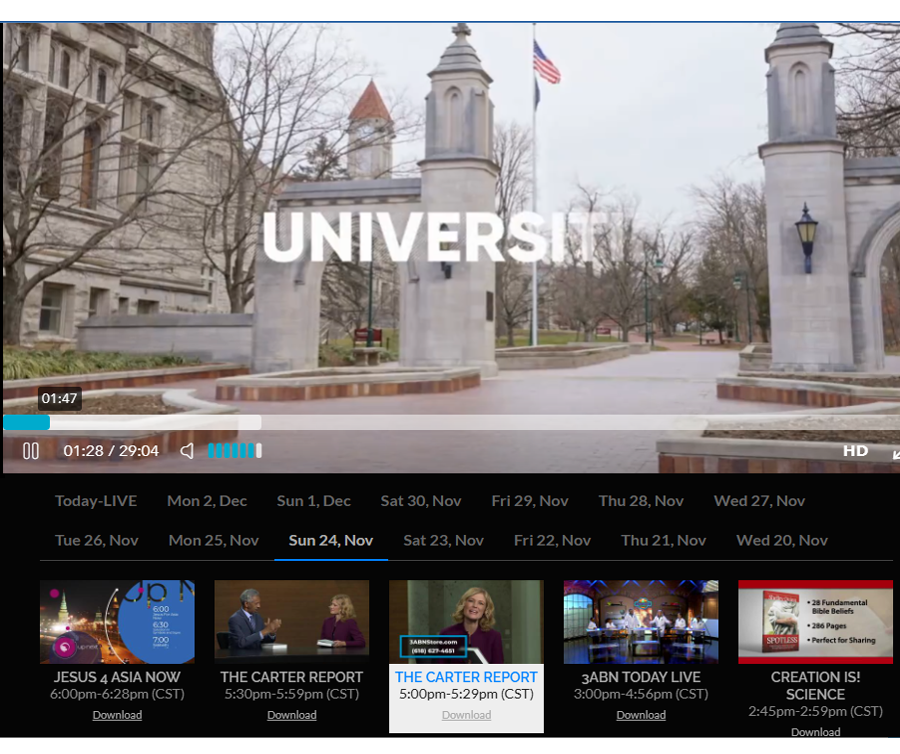900x754 pixels.
Task: Open the 5:30pm Carter Report thumbnail
Action: (292, 622)
